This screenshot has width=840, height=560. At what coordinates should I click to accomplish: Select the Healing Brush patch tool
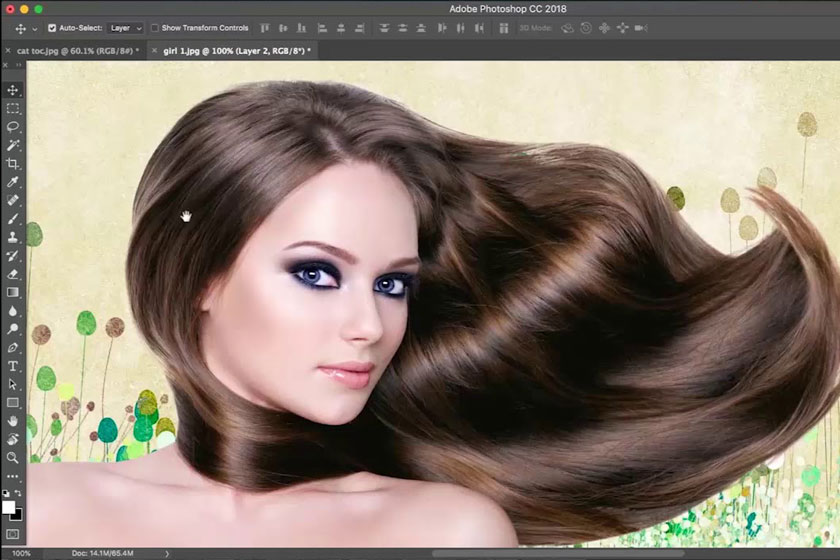point(13,200)
